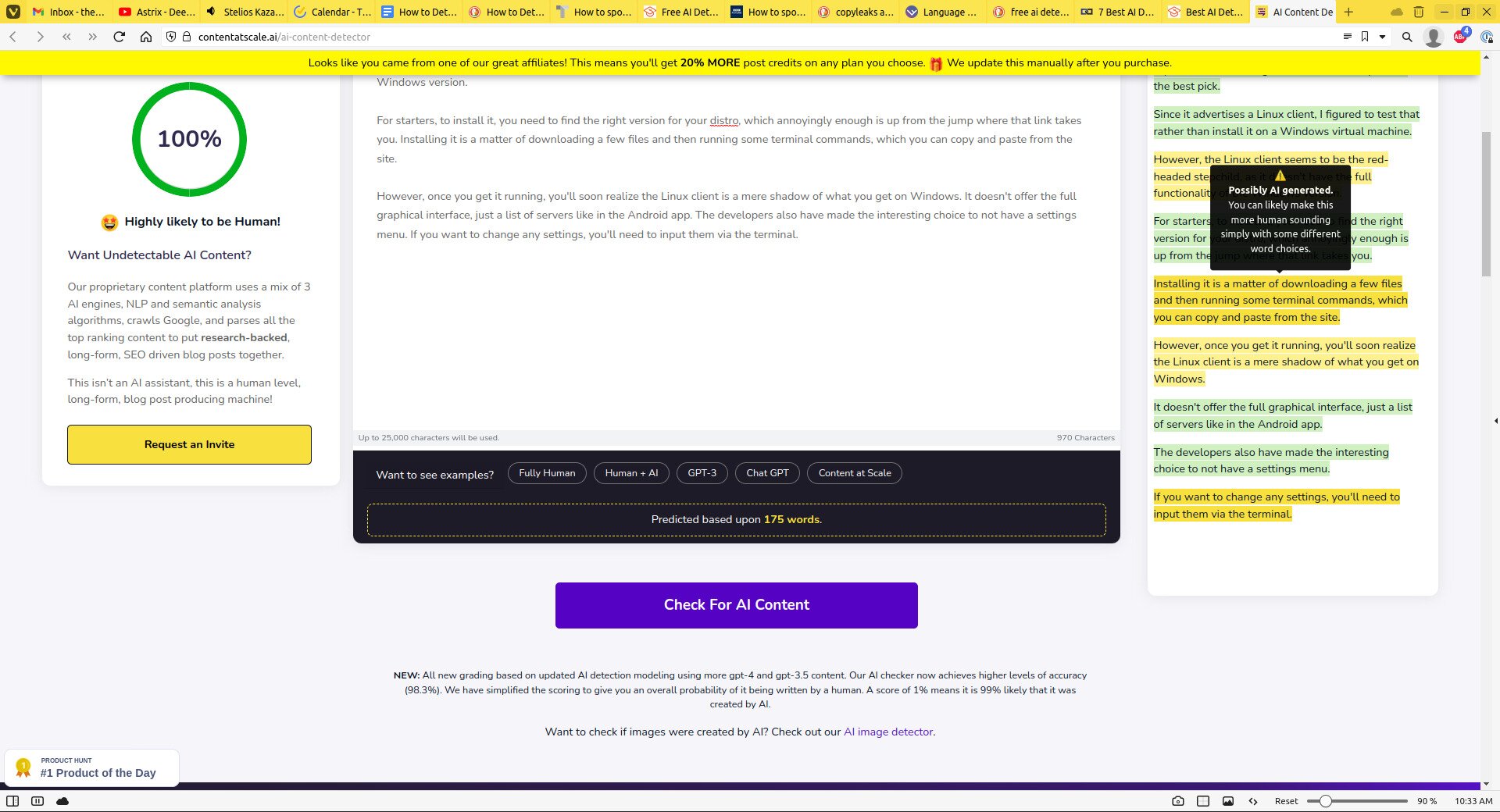Switch to the Astrix YouTube tab

[x=156, y=12]
